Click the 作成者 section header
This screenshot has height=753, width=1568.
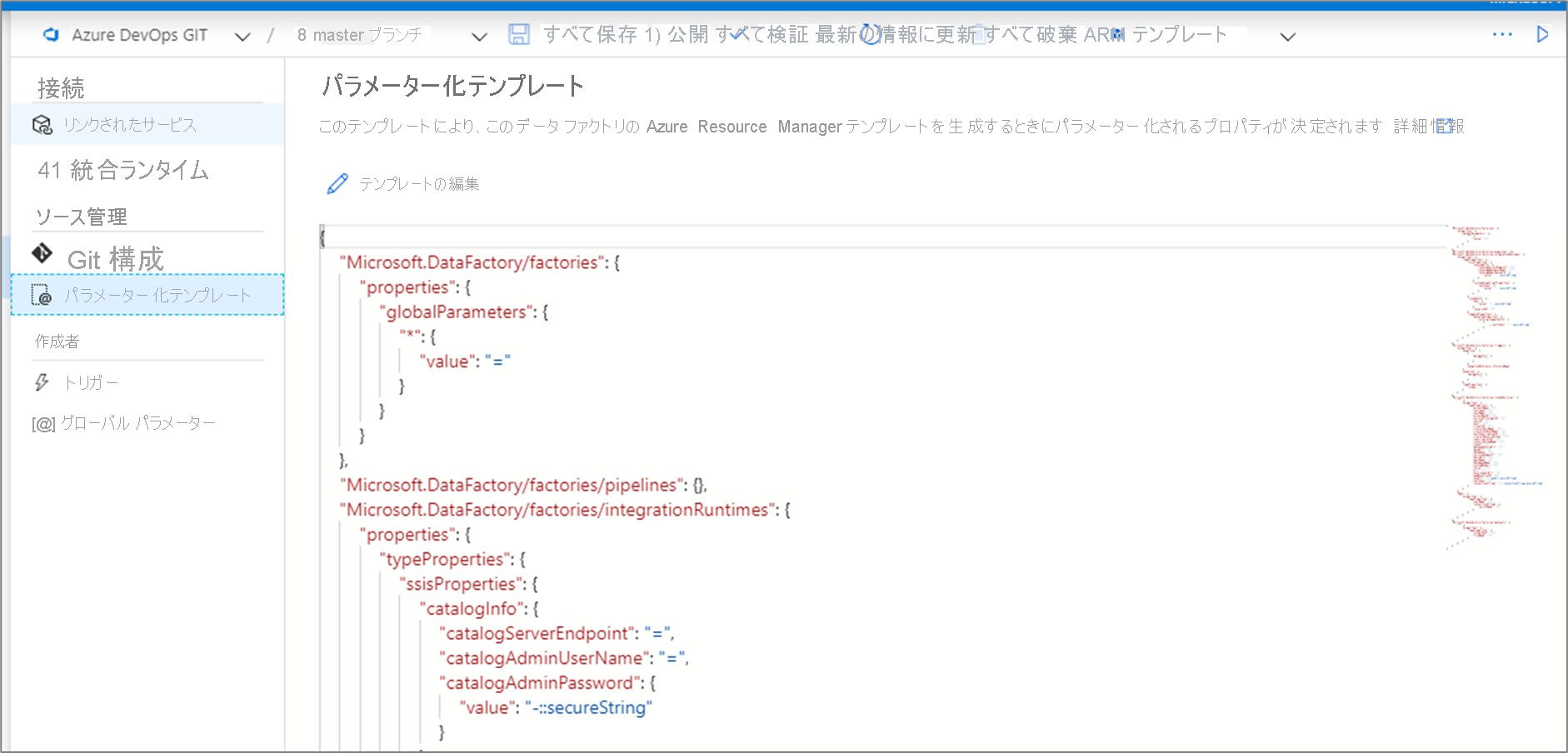coord(57,342)
